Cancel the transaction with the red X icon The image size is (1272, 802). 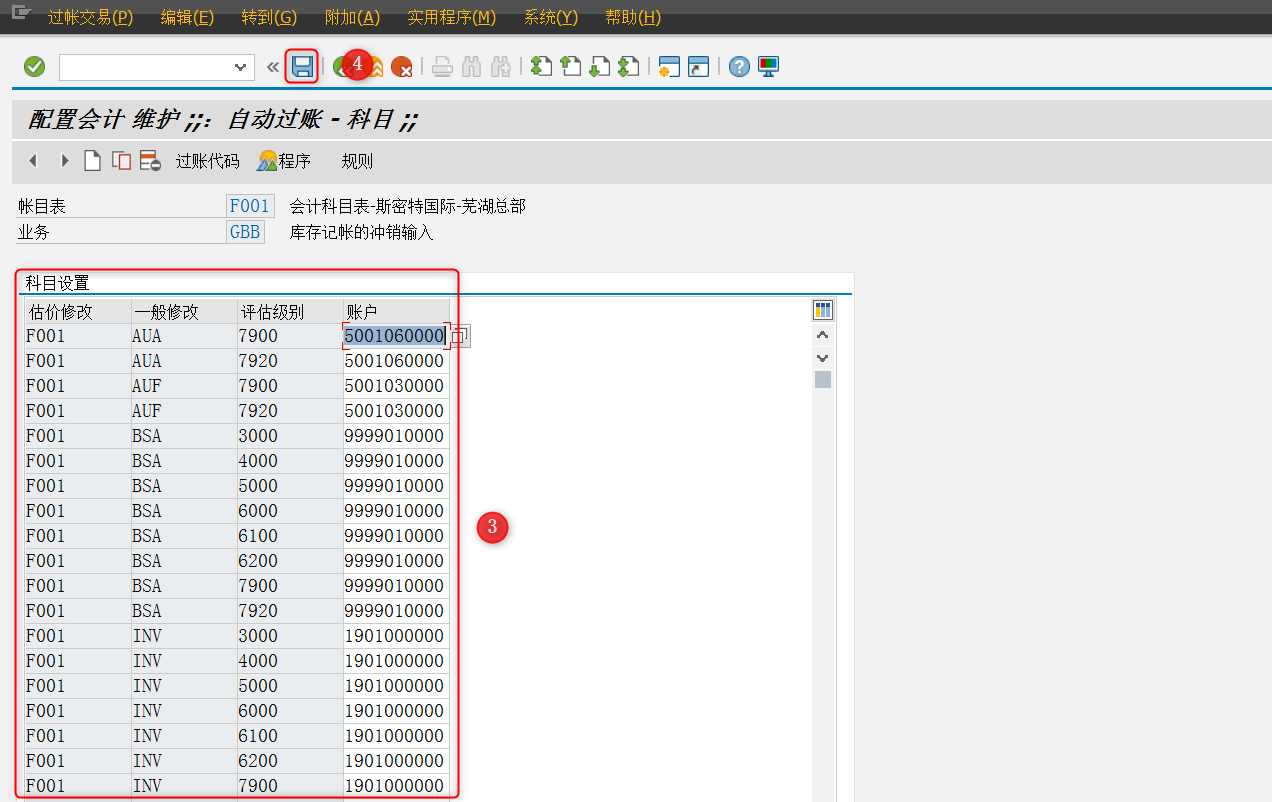[x=400, y=66]
